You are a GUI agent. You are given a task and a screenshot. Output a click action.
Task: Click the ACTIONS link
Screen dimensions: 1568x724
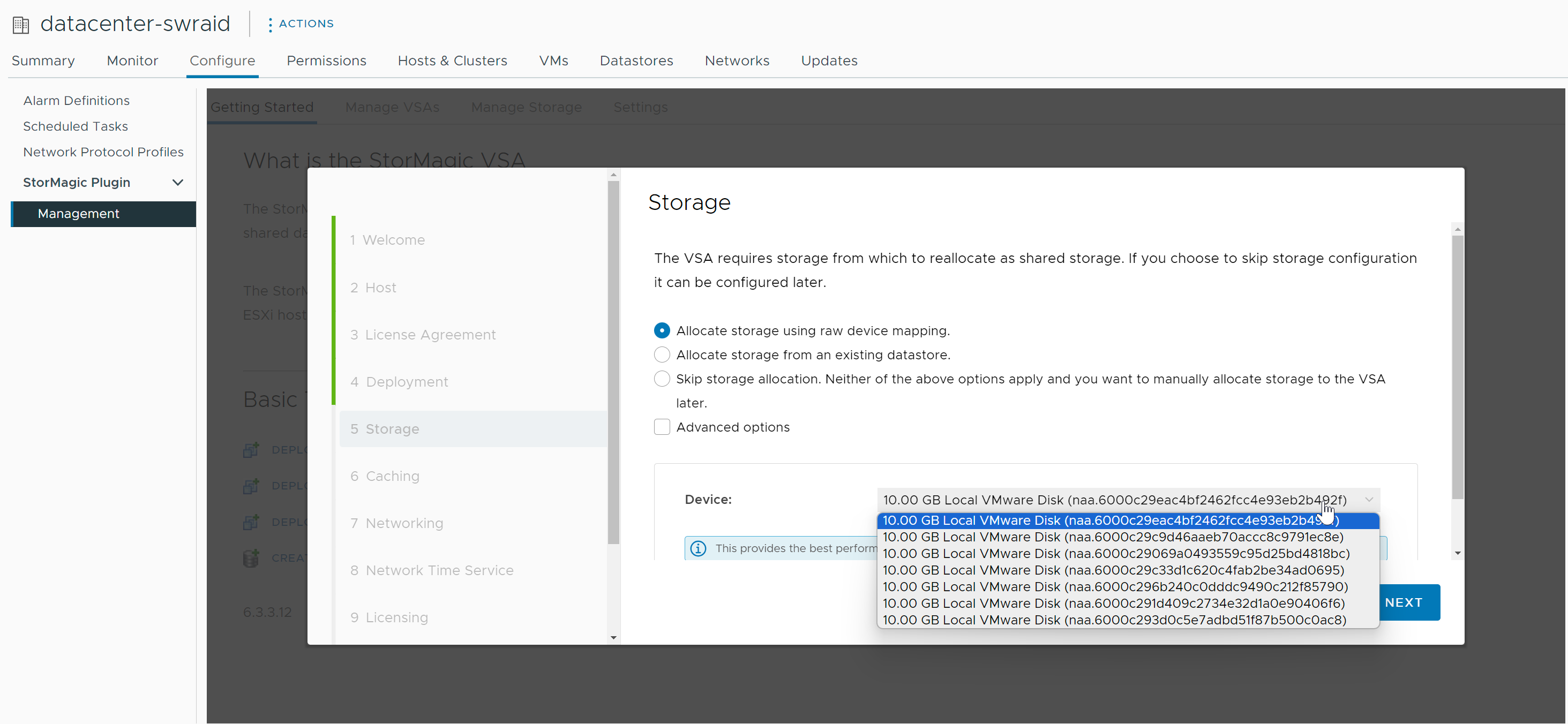click(x=306, y=24)
